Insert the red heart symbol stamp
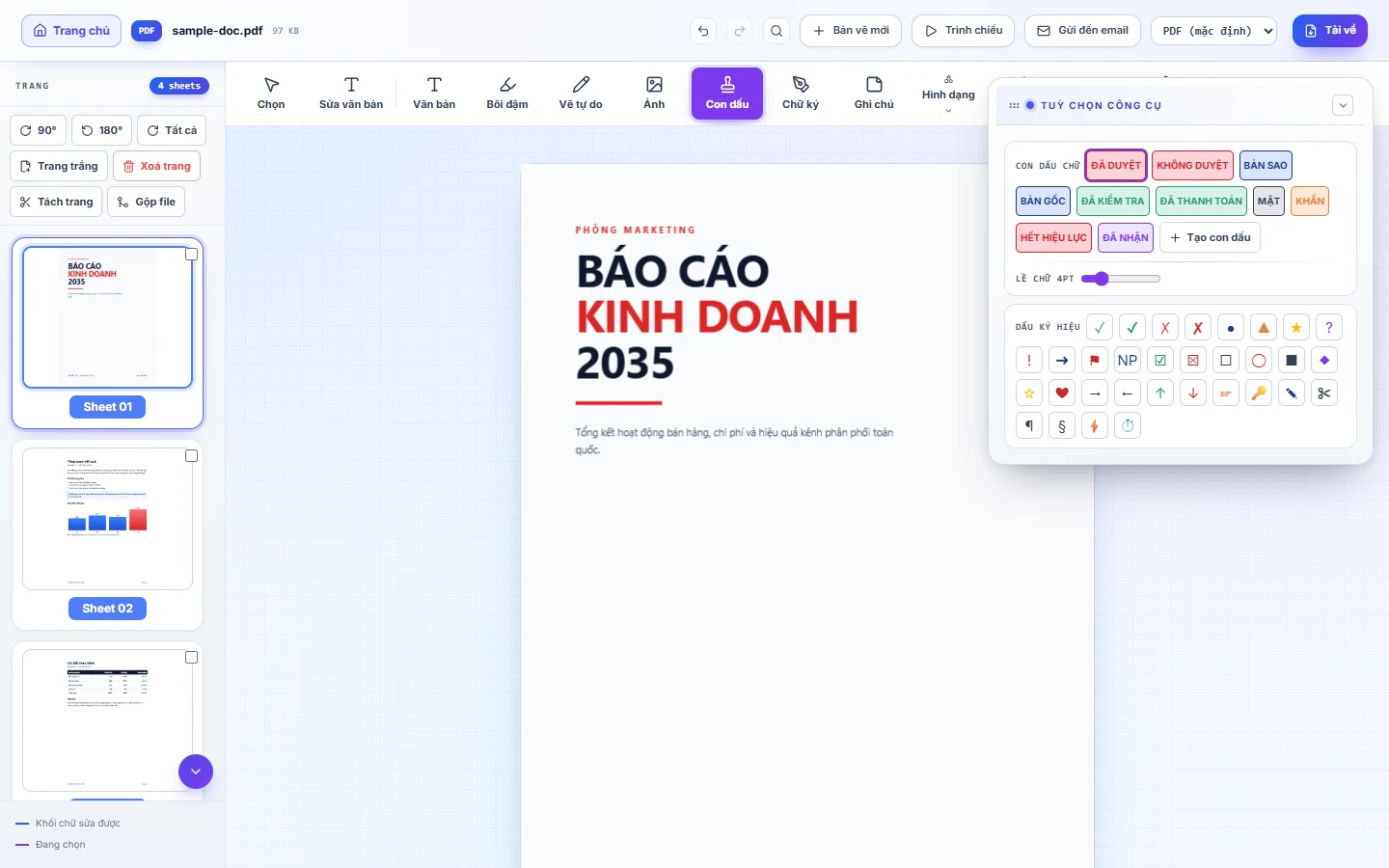This screenshot has width=1389, height=868. [1062, 393]
